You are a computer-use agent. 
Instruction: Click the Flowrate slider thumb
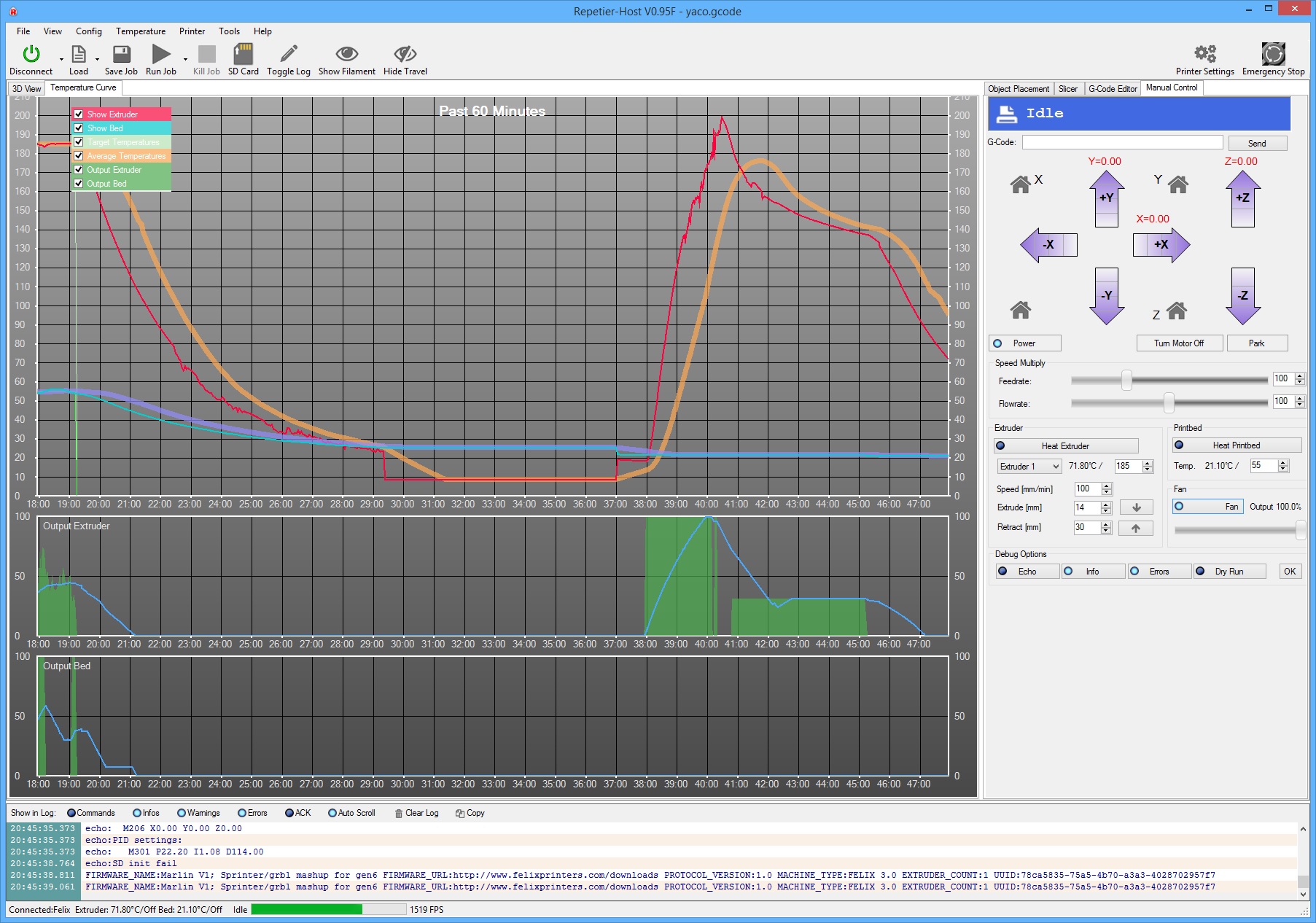[x=1169, y=402]
